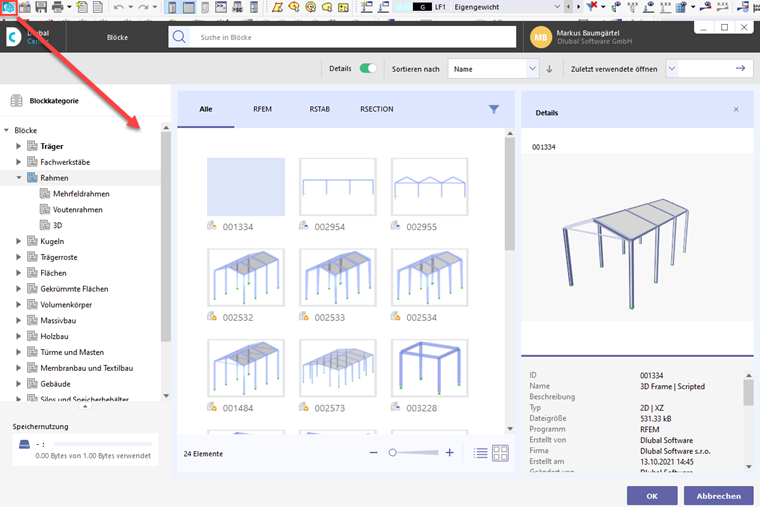Click the red polygon selection icon

277,7
